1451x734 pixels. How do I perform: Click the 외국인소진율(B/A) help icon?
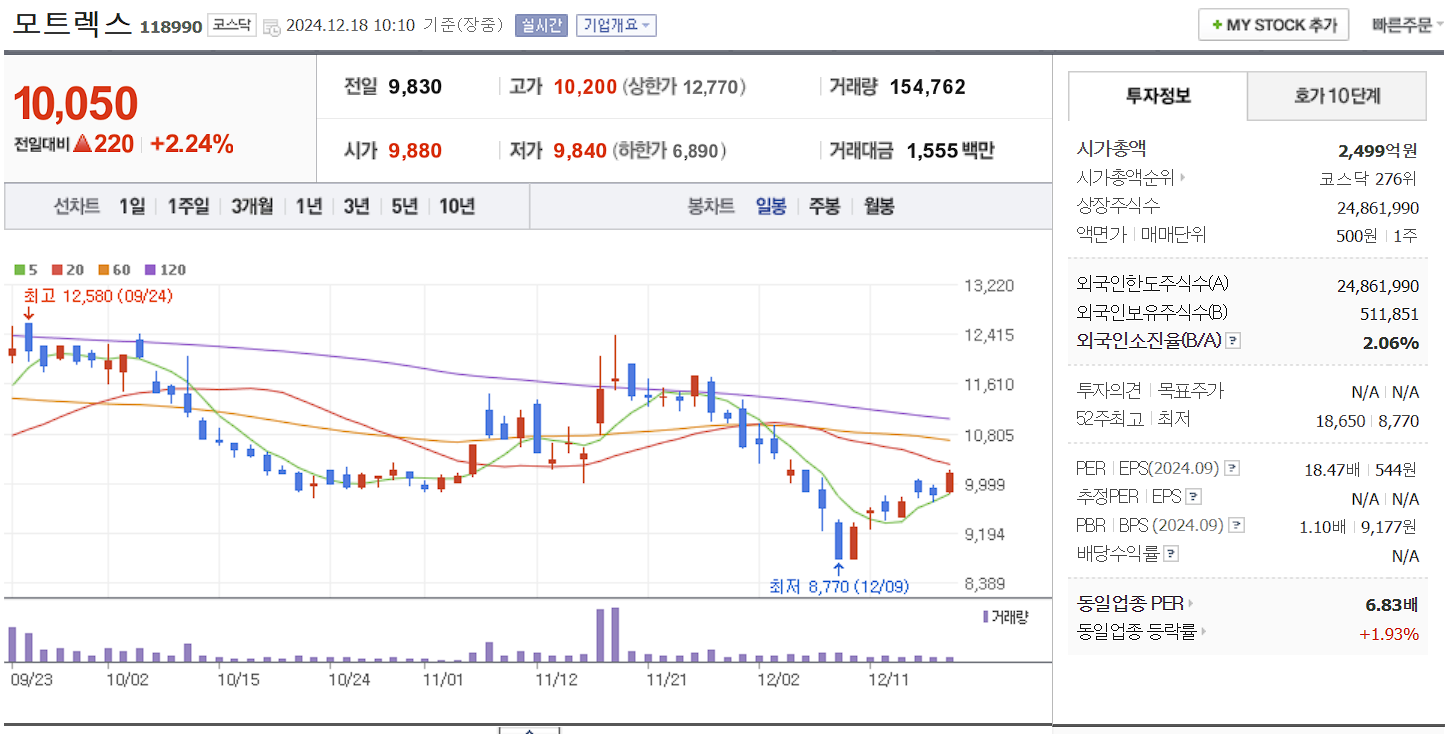pos(1233,342)
